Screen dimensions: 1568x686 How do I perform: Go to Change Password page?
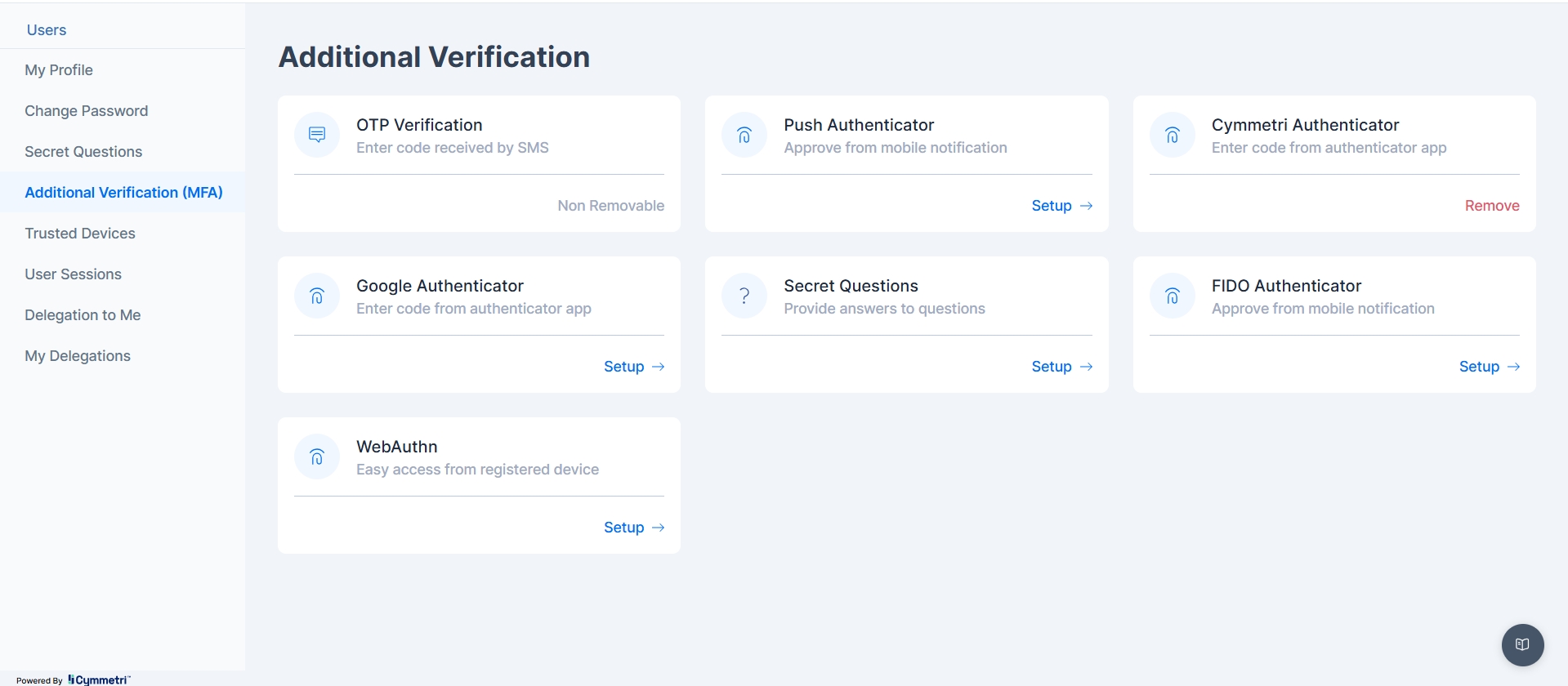tap(86, 111)
